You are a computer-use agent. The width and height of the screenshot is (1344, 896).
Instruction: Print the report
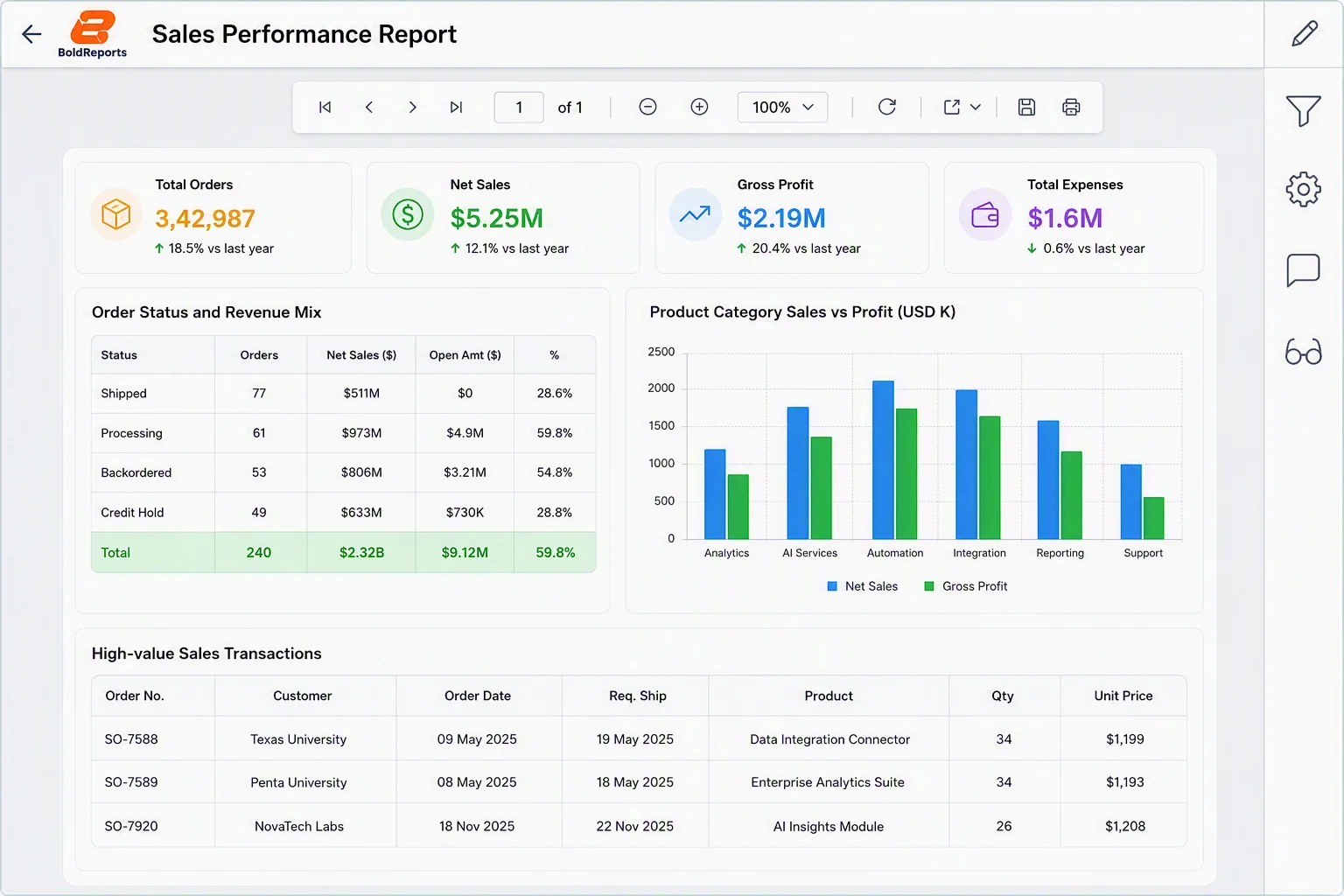coord(1071,107)
